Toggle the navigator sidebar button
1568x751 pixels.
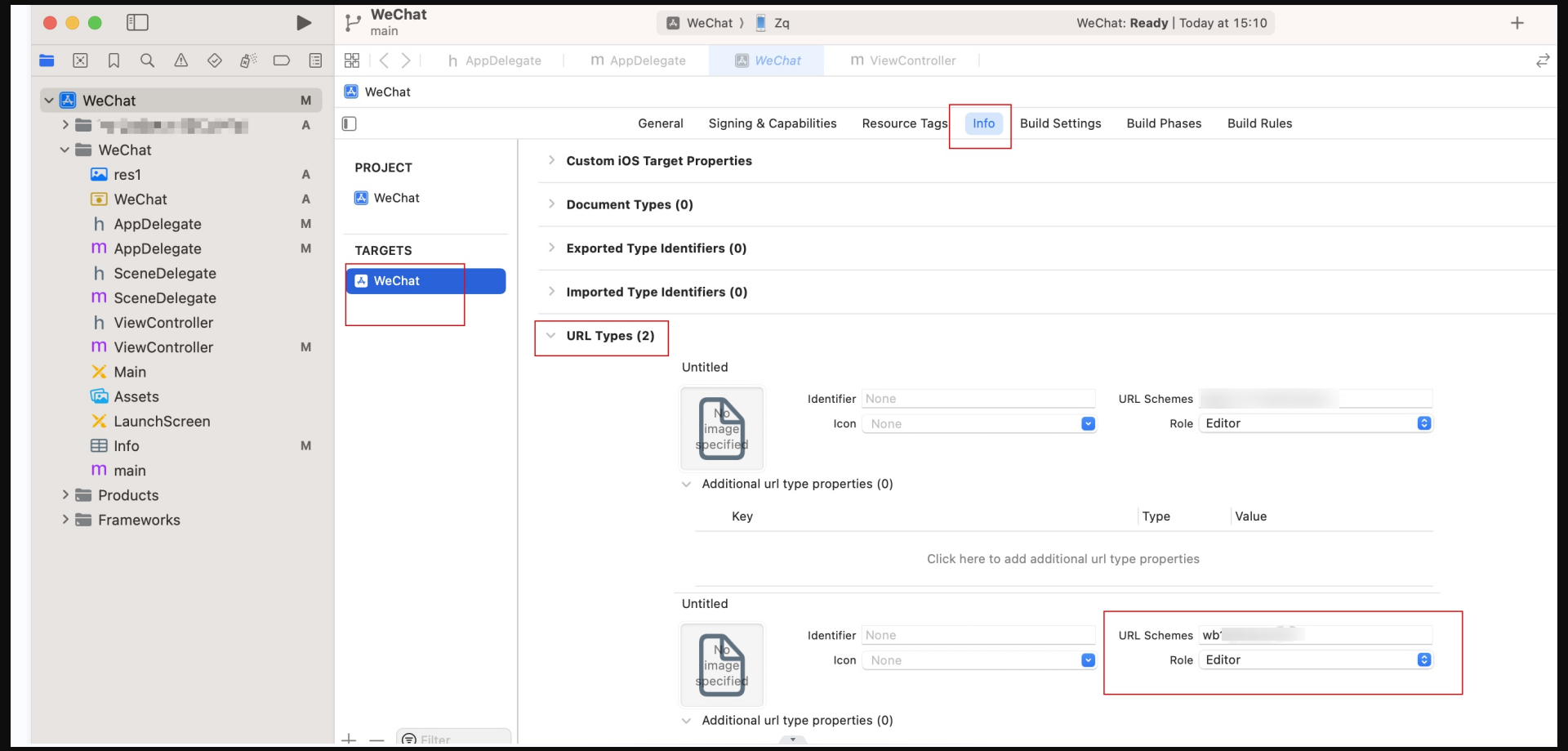[137, 23]
